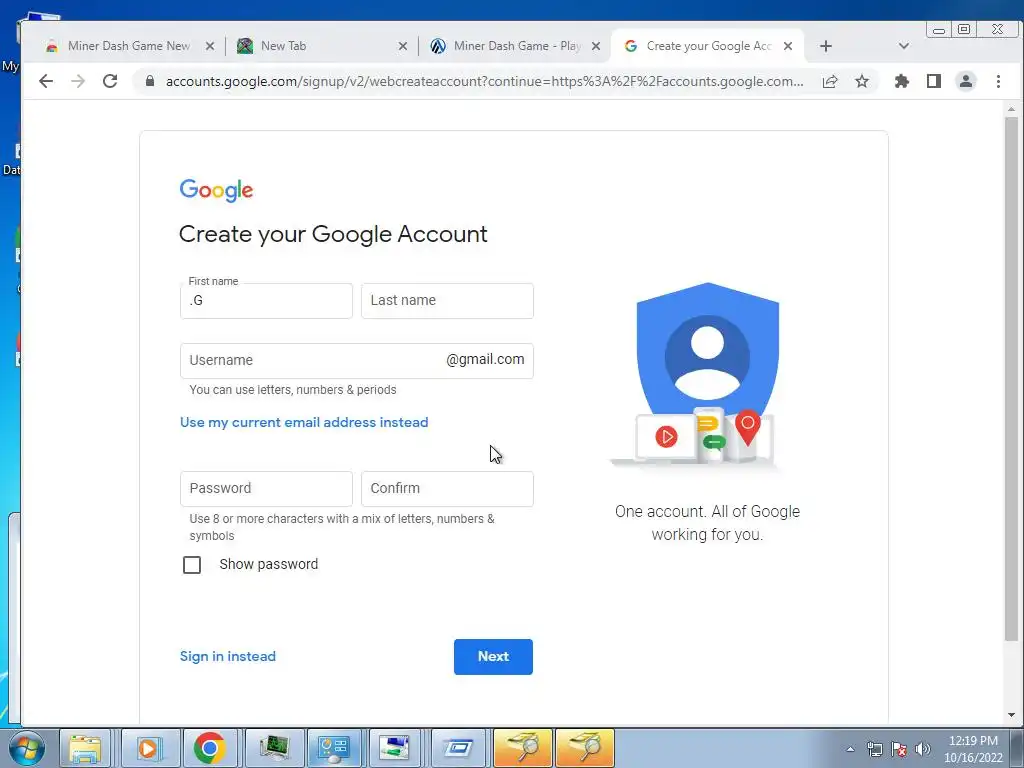Close the Create your Google Account tab
Image resolution: width=1024 pixels, height=768 pixels.
(x=788, y=46)
